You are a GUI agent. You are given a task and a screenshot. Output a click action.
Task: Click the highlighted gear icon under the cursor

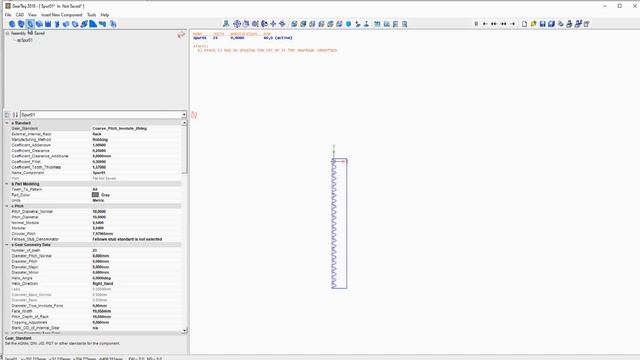point(30,24)
